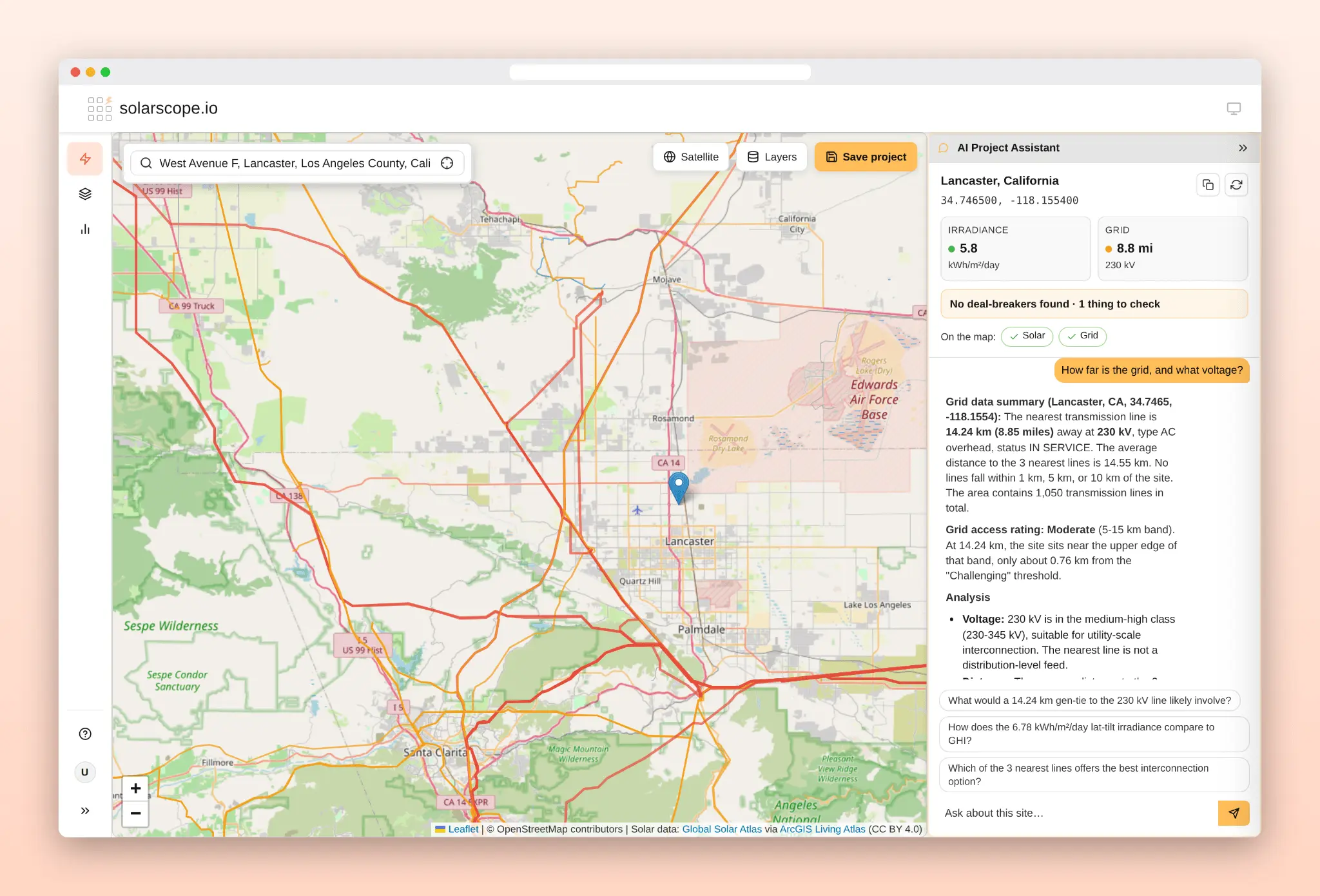Viewport: 1320px width, 896px height.
Task: Click the No deal-breakers found banner
Action: pos(1094,304)
